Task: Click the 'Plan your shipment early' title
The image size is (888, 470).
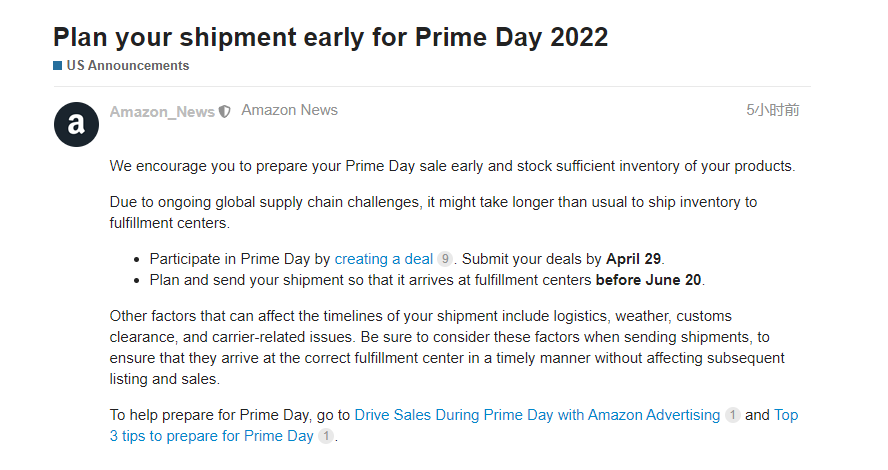Action: pos(330,37)
